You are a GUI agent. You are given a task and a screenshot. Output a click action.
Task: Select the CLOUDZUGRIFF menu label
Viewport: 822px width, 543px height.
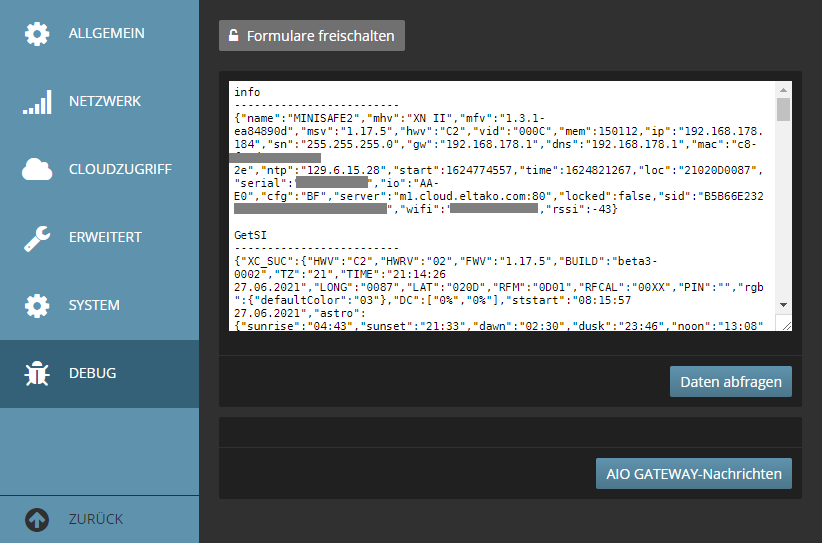120,170
